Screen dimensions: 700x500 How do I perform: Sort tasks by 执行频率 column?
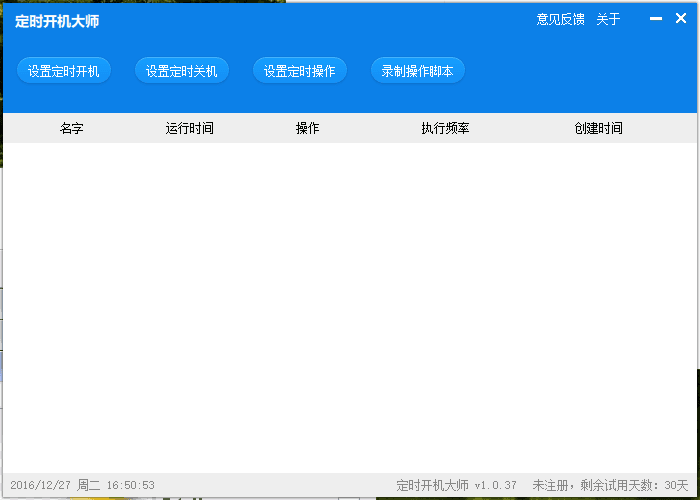click(445, 128)
